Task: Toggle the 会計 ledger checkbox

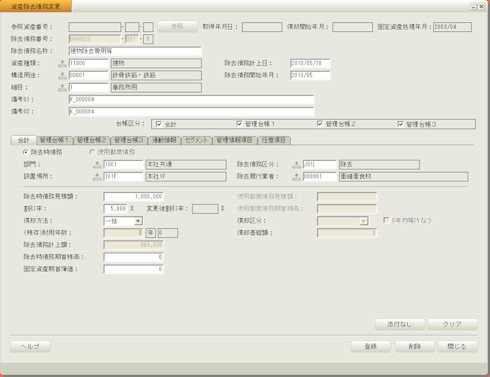Action: [159, 124]
